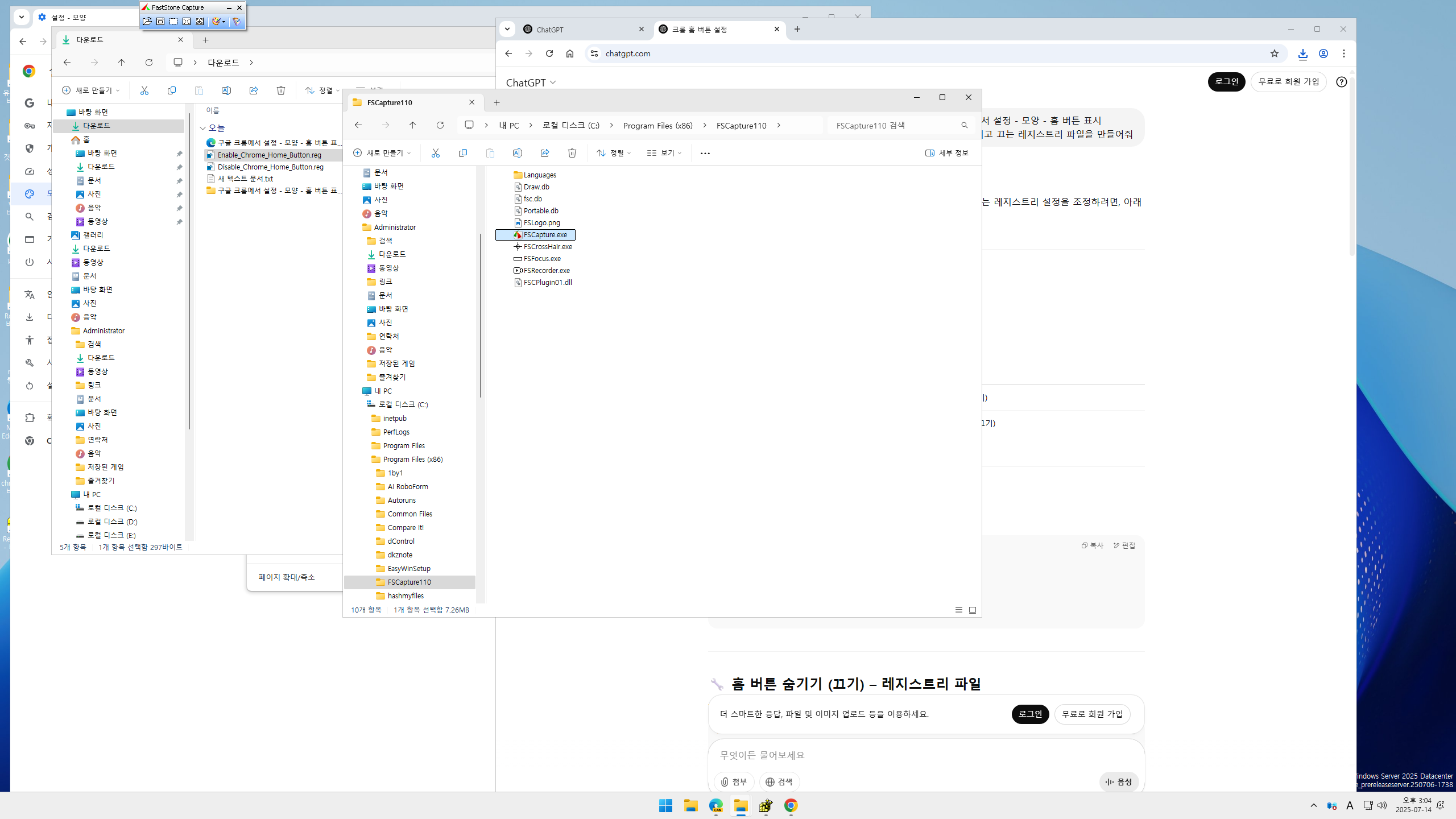Bookmark chatgpt.com with the star icon
Viewport: 1456px width, 819px height.
click(x=1274, y=53)
